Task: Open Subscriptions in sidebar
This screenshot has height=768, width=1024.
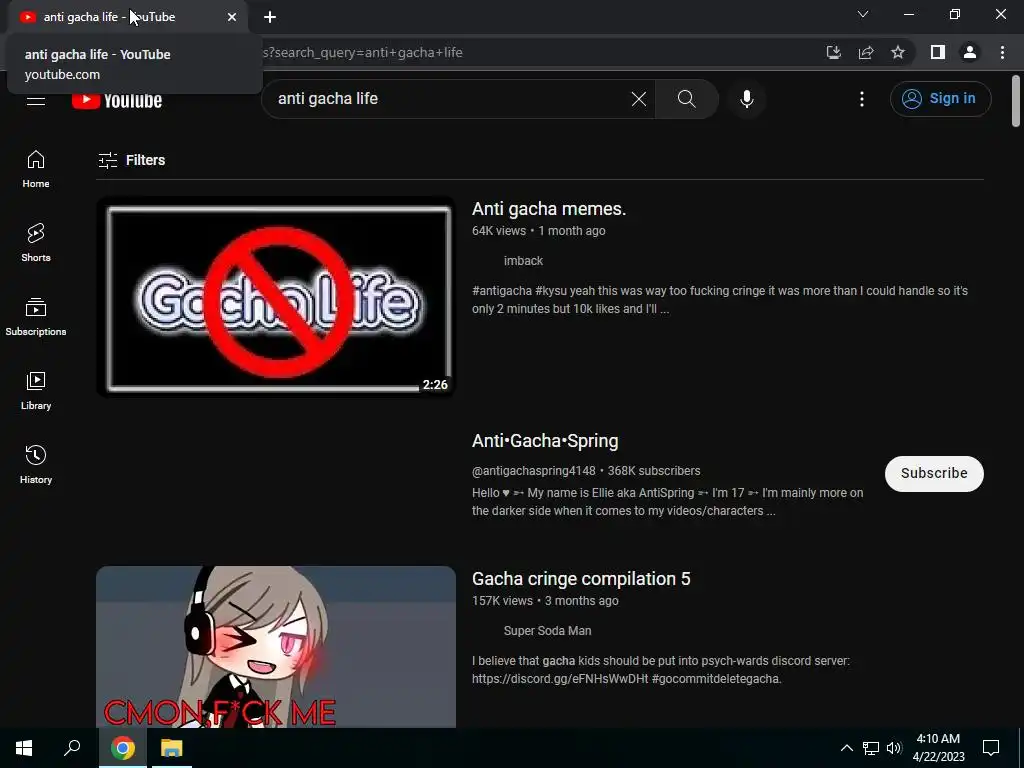Action: pos(36,317)
